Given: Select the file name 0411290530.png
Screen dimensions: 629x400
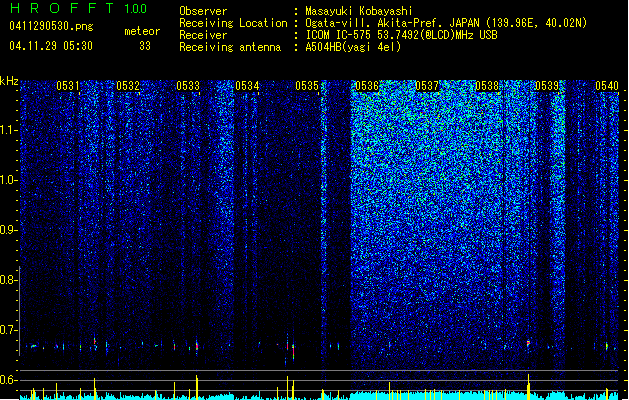Looking at the screenshot, I should tap(51, 26).
